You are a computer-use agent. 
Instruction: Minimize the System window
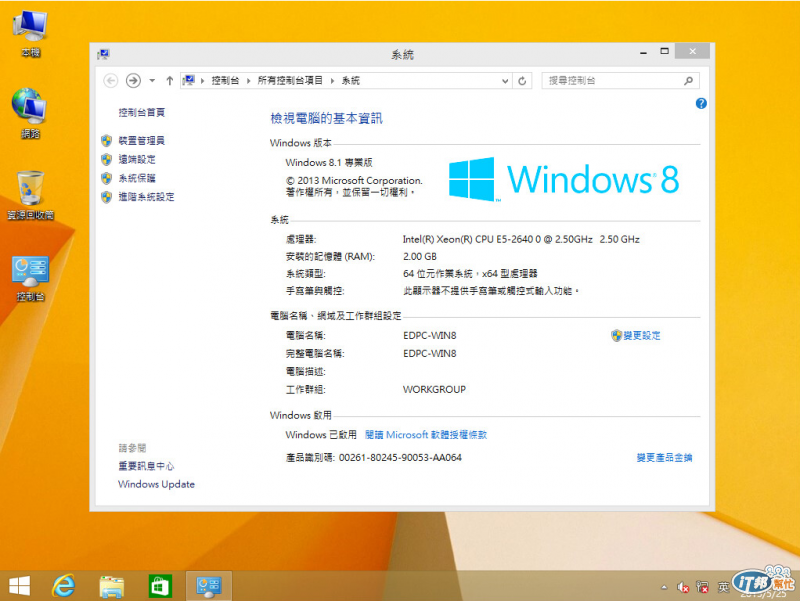click(643, 52)
